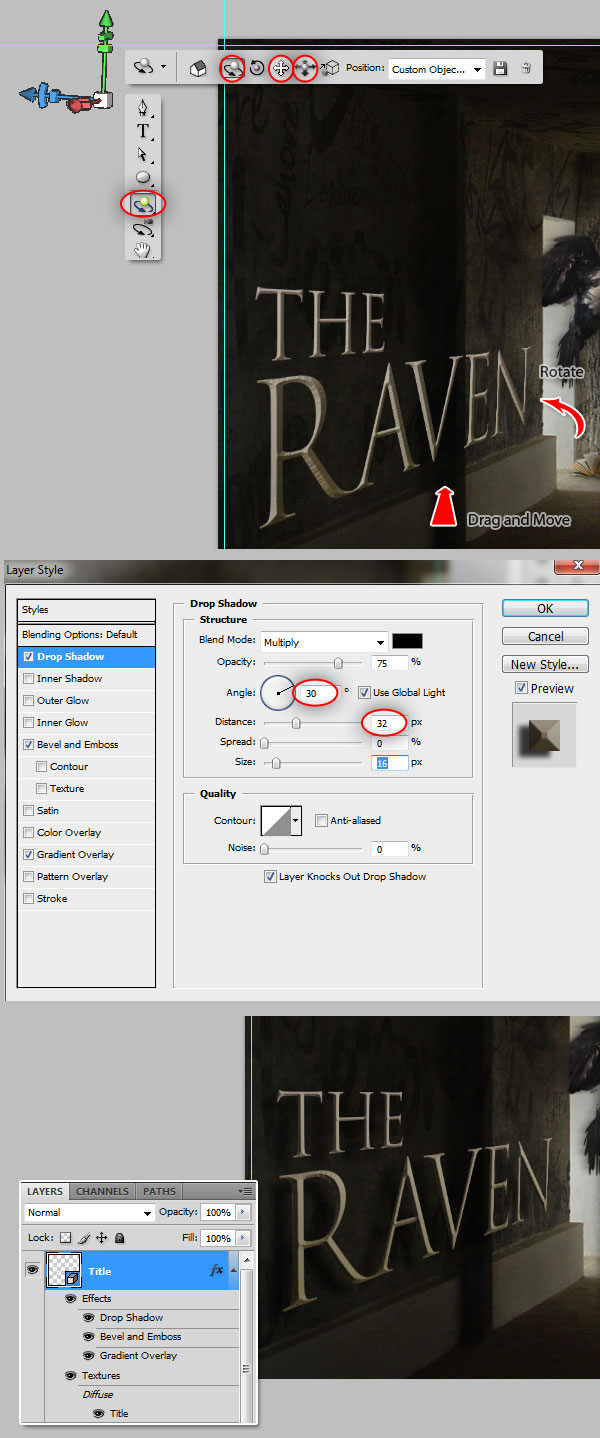The width and height of the screenshot is (600, 1438).
Task: Toggle the Bevel and Emboss checkbox
Action: click(x=28, y=745)
